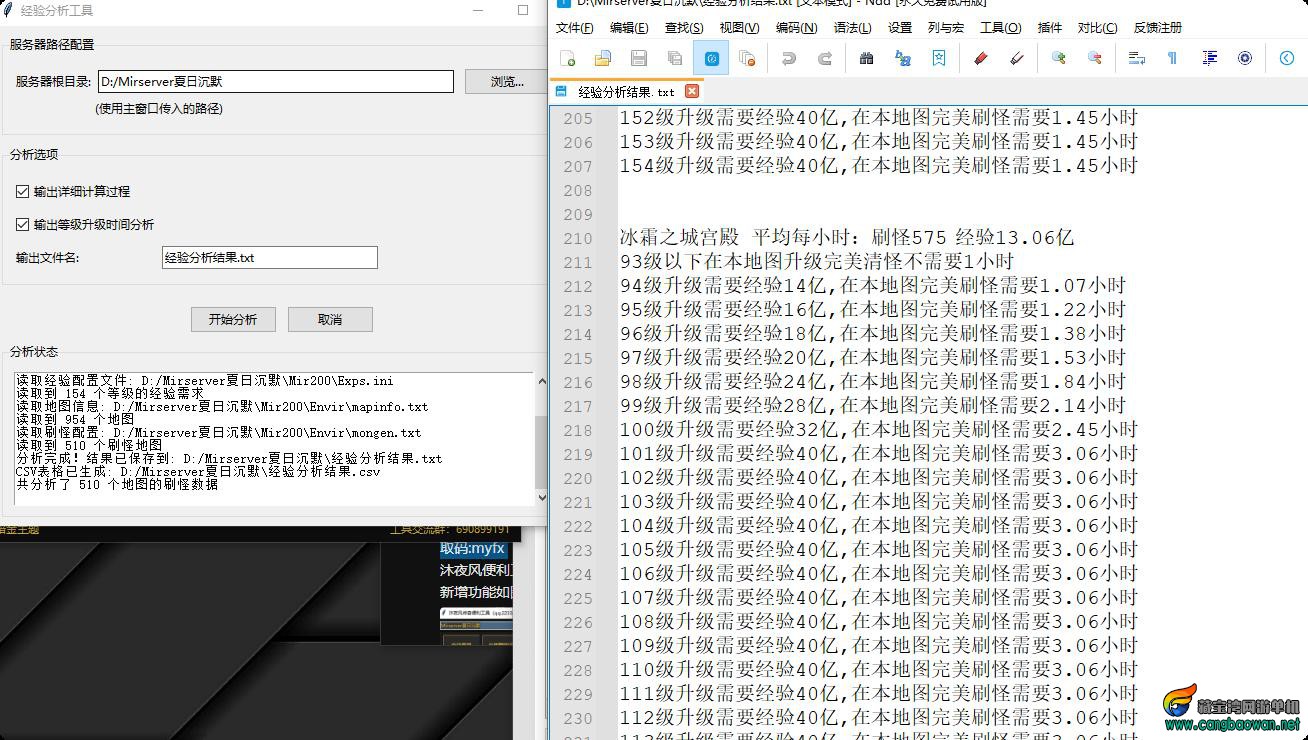Open the 编辑(E) menu
This screenshot has width=1308, height=740.
click(629, 27)
